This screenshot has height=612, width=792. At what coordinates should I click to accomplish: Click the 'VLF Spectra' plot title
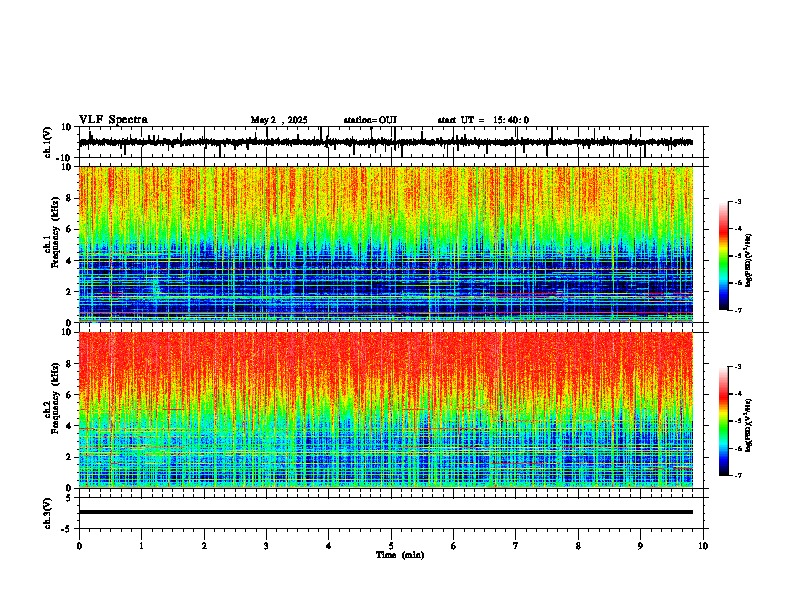tap(113, 120)
